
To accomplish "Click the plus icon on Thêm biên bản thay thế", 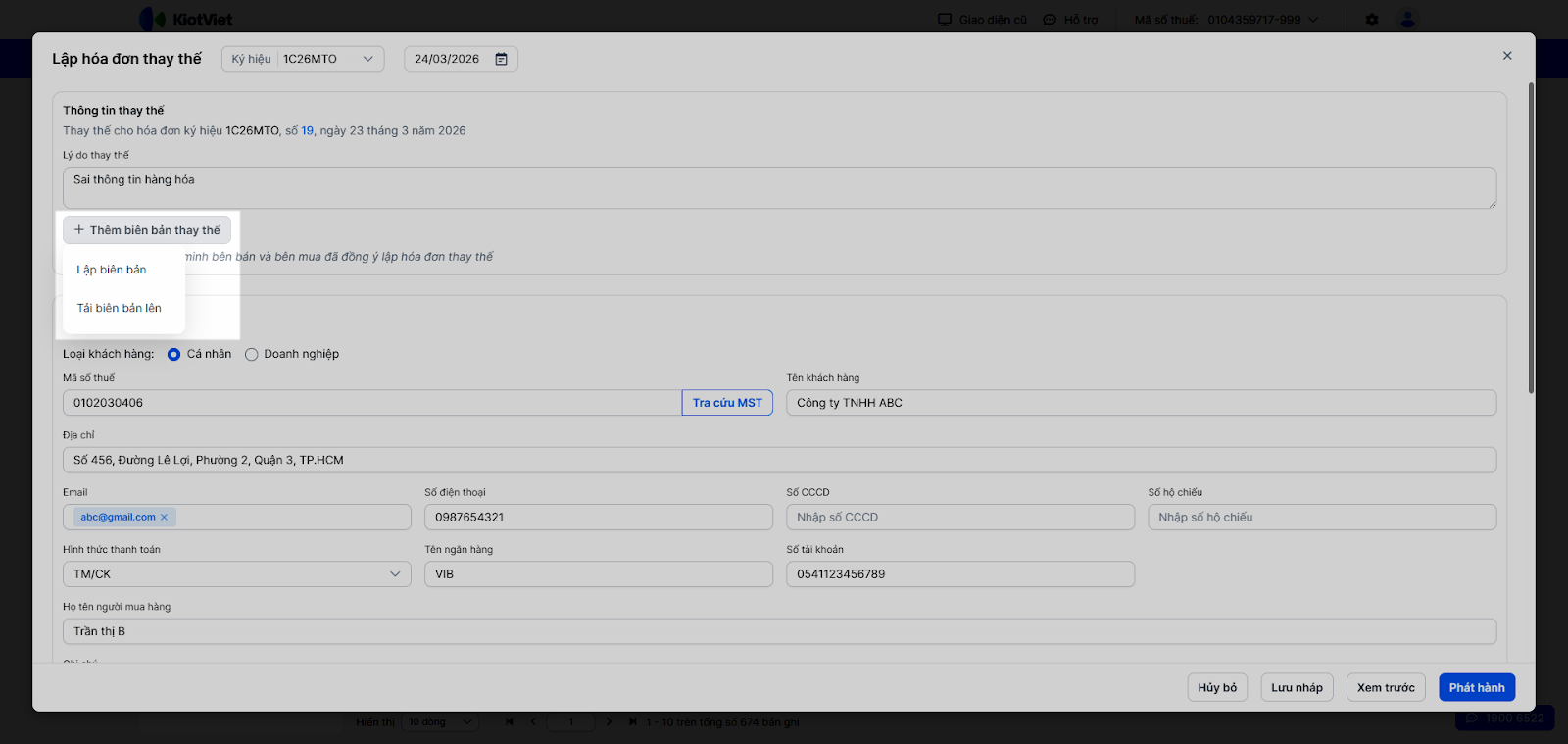I will [x=79, y=230].
